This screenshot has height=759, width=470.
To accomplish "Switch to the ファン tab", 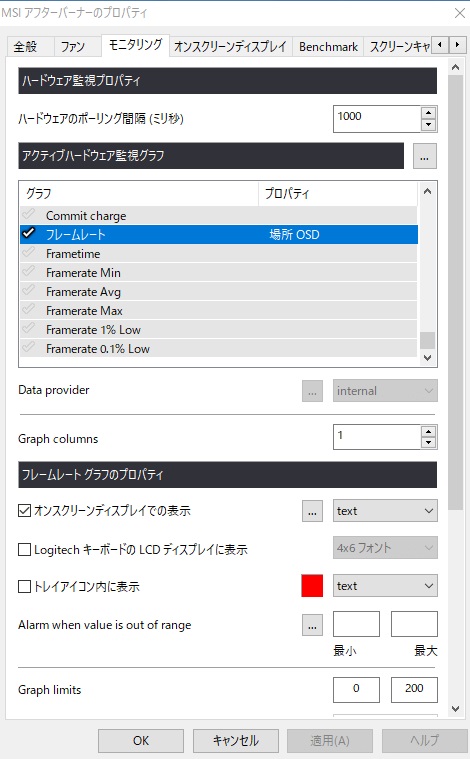I will [x=73, y=46].
